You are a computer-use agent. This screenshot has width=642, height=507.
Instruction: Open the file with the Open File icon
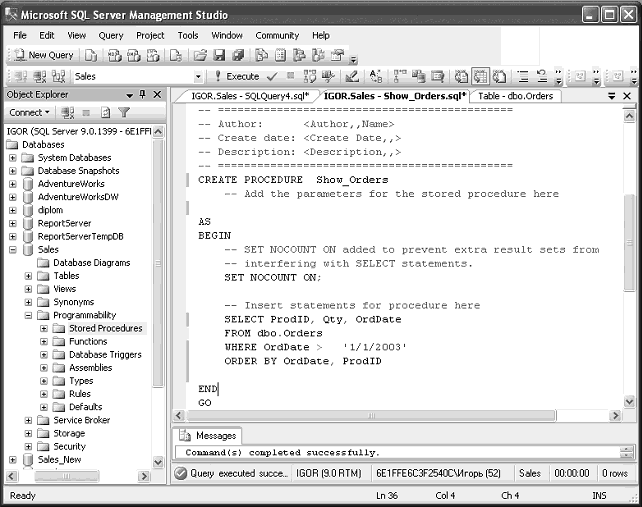coord(200,55)
